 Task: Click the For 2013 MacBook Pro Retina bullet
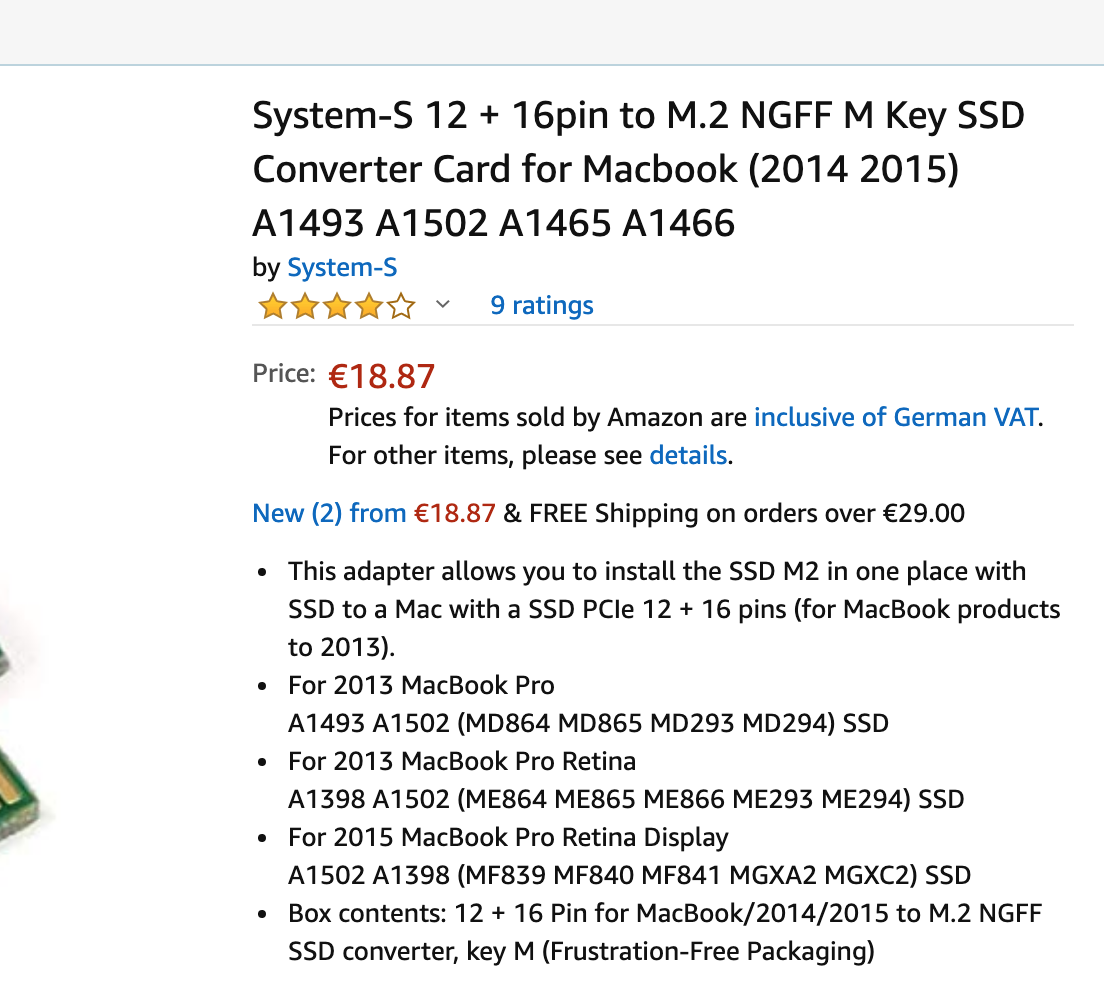point(626,780)
